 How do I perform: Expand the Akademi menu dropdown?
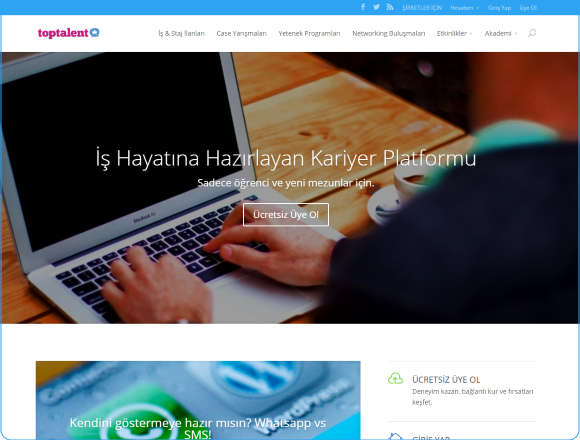click(x=500, y=33)
